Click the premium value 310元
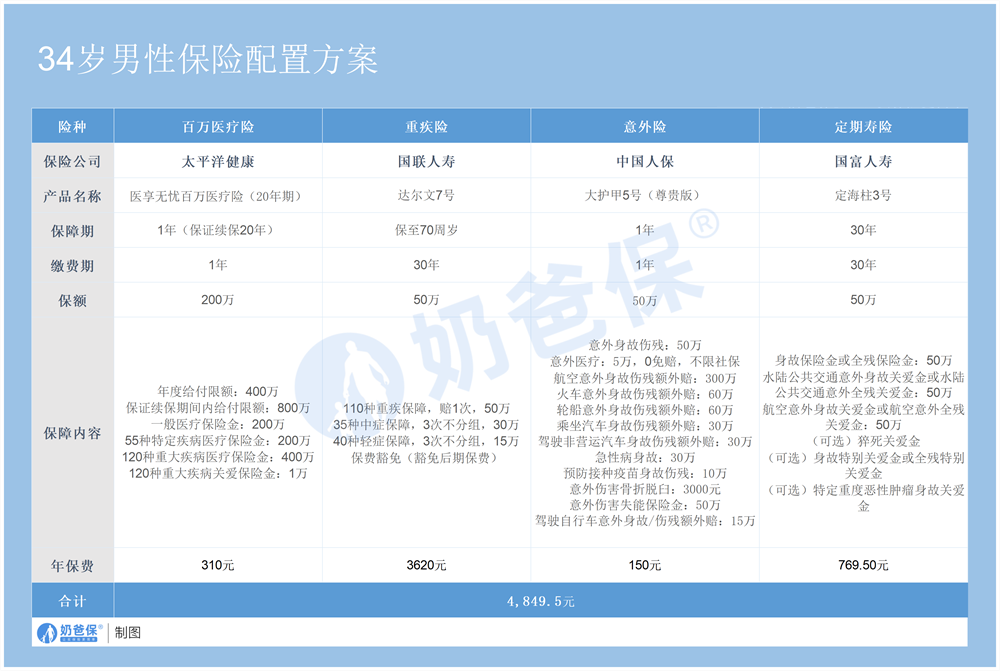The width and height of the screenshot is (1000, 671). [218, 565]
